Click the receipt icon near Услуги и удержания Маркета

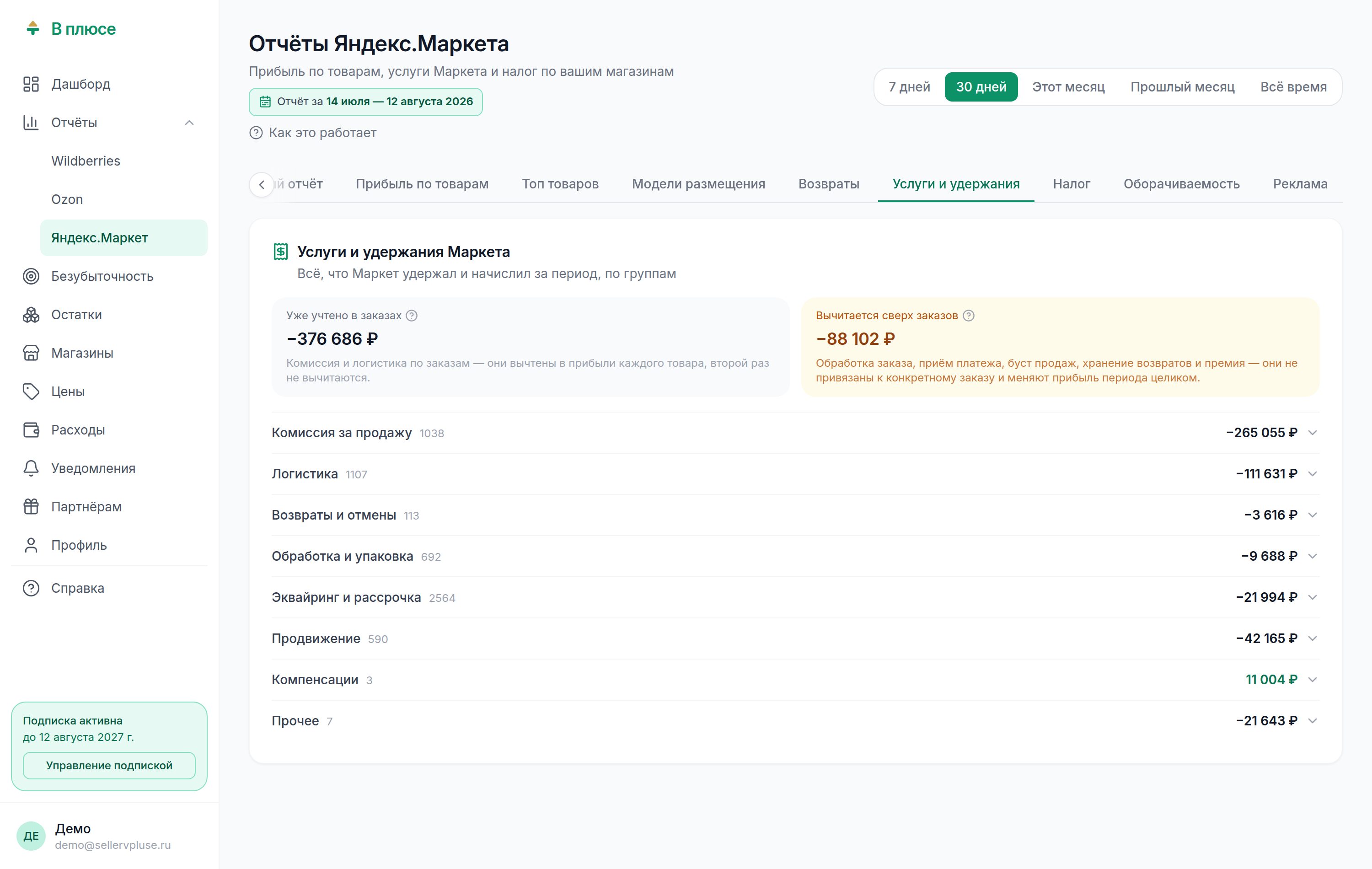[280, 251]
